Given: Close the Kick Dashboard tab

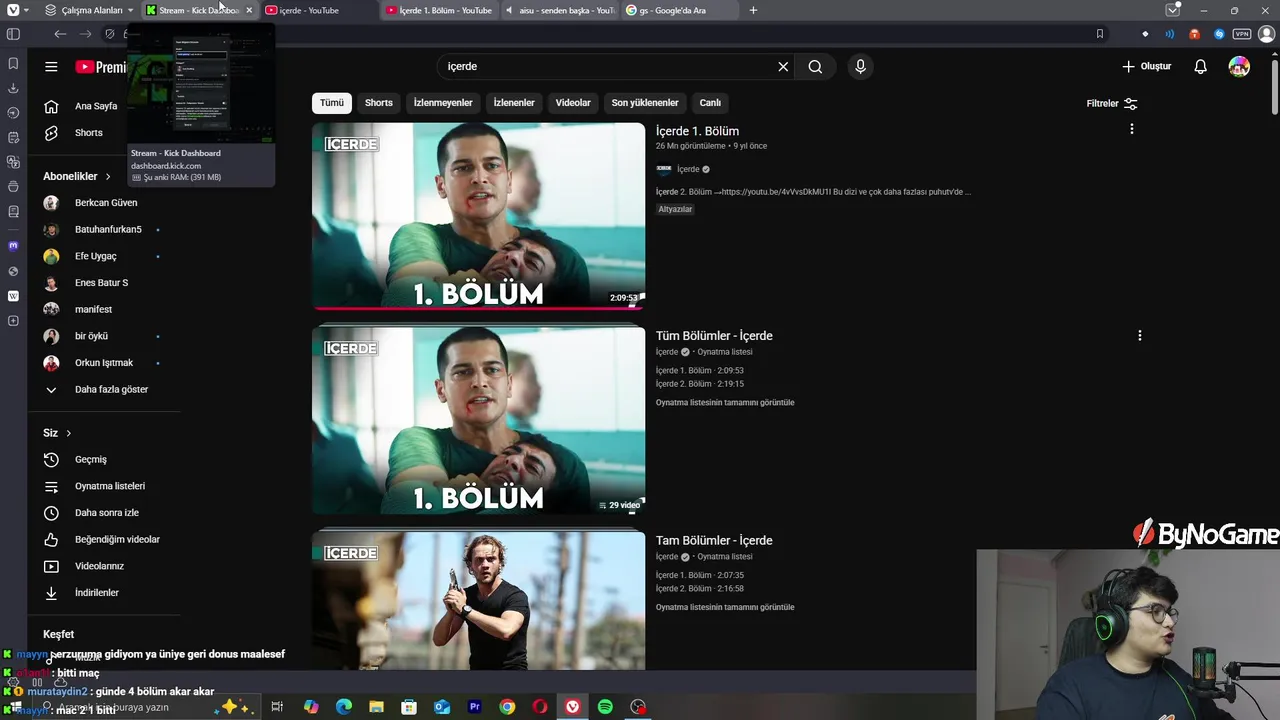Looking at the screenshot, I should coord(249,10).
